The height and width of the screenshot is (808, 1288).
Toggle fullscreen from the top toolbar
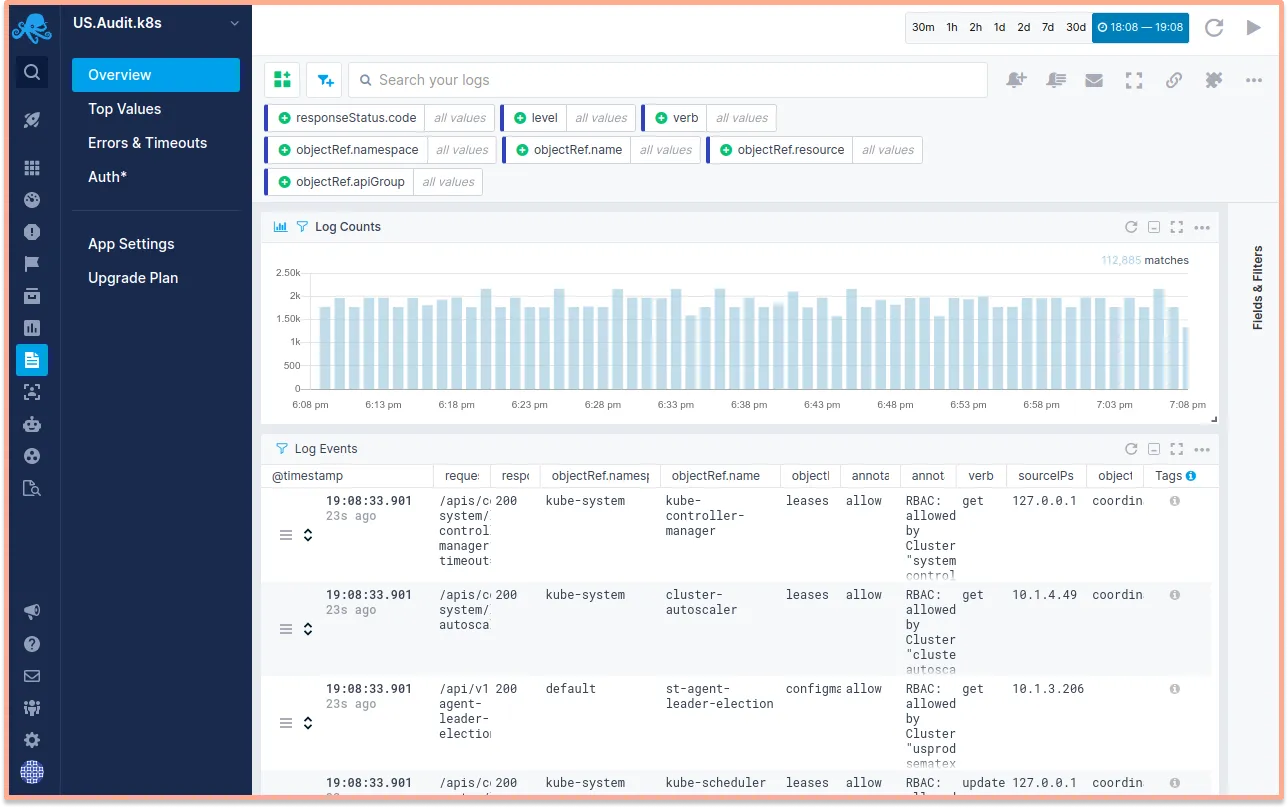[x=1134, y=80]
